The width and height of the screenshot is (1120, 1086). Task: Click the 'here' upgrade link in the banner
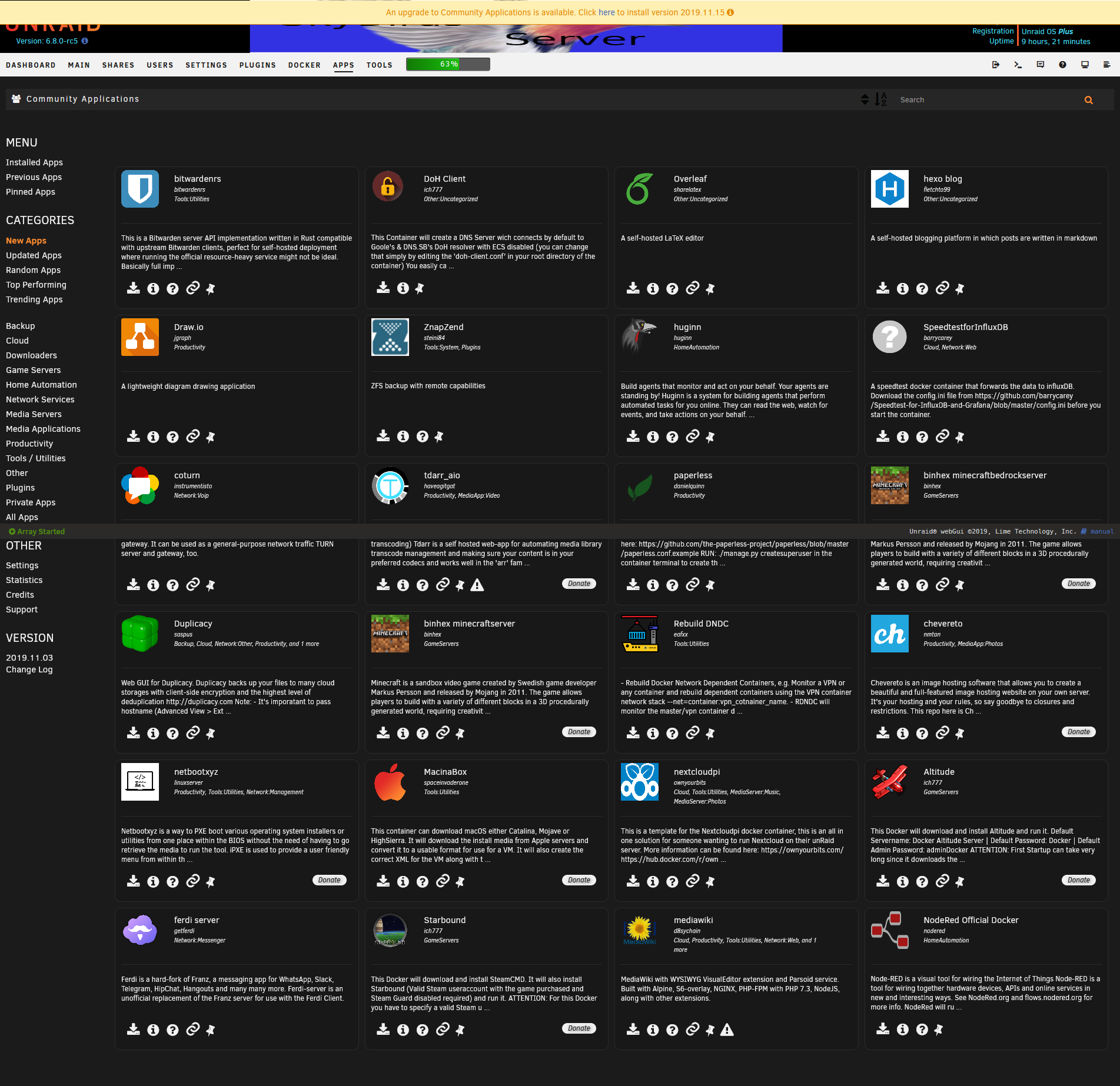click(x=606, y=12)
